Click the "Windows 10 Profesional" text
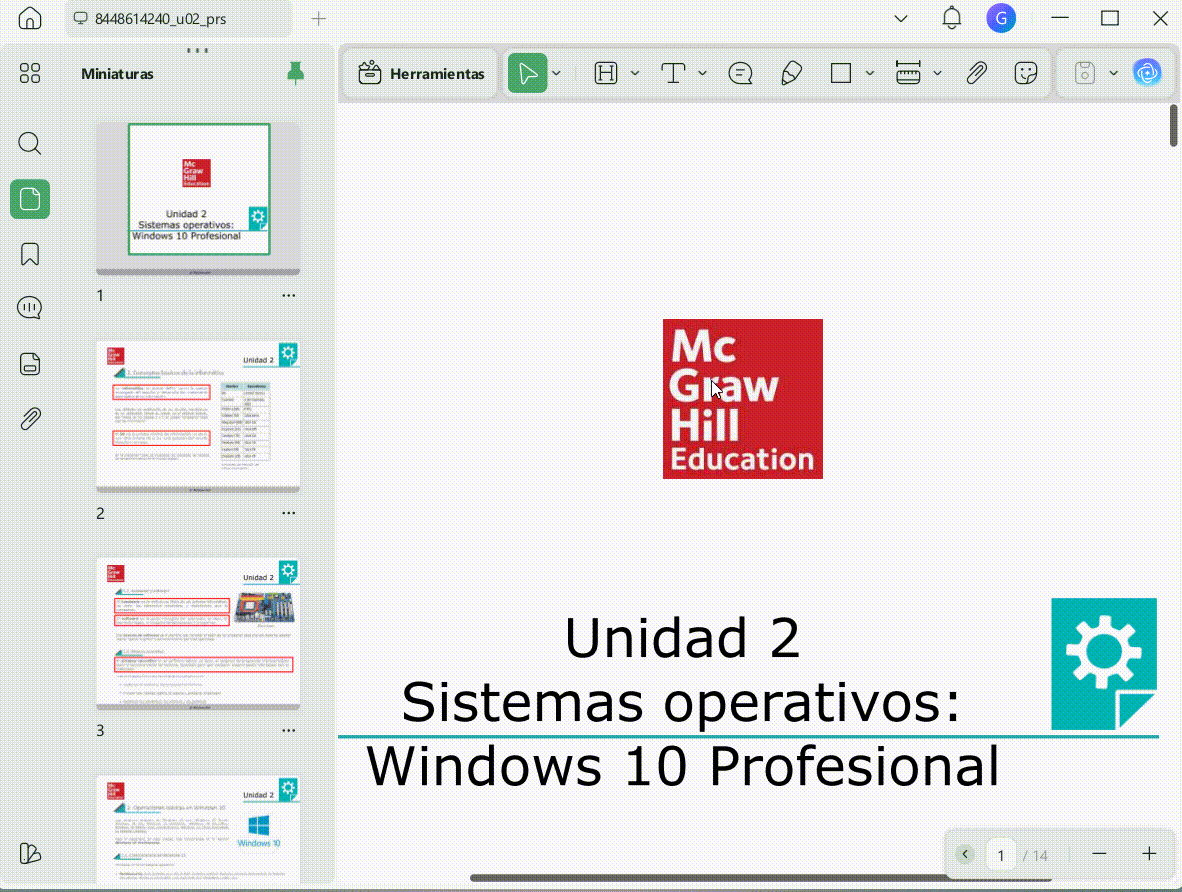 pyautogui.click(x=682, y=766)
